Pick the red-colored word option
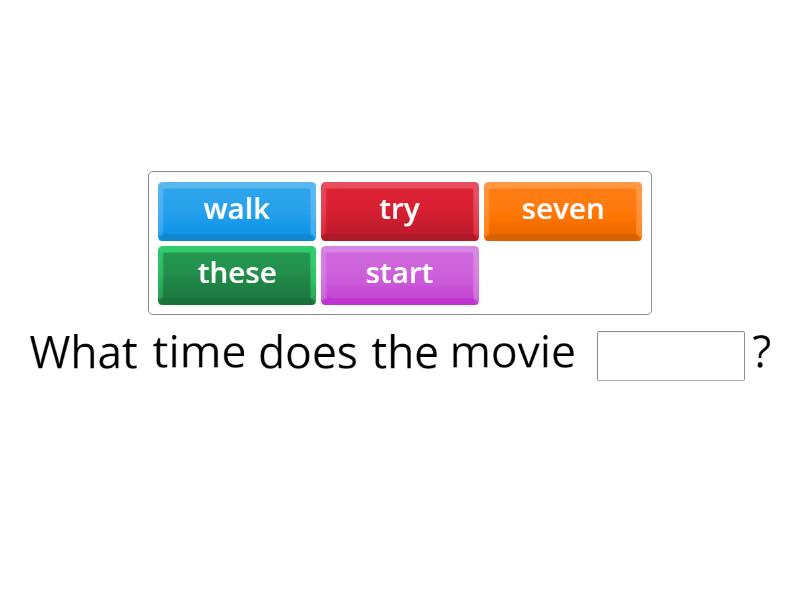The height and width of the screenshot is (600, 800). 399,210
